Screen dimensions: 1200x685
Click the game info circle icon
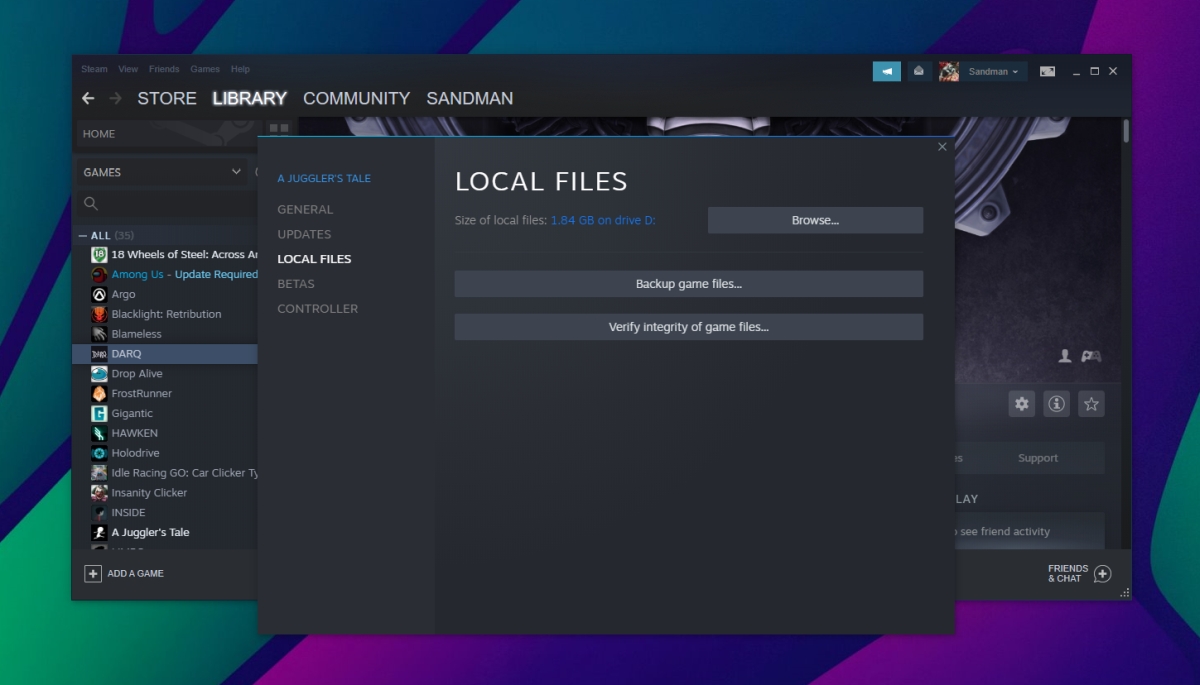click(x=1056, y=404)
